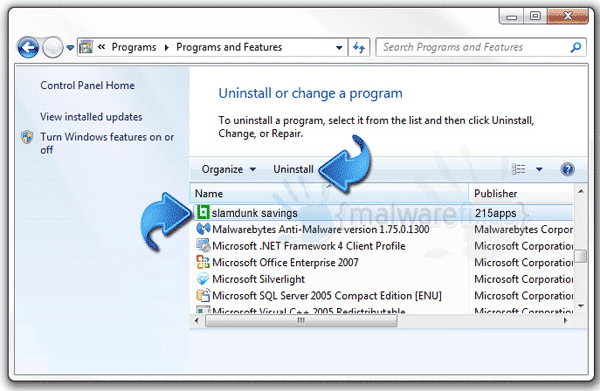Image resolution: width=600 pixels, height=391 pixels.
Task: Sort by the Publisher column header
Action: (521, 193)
